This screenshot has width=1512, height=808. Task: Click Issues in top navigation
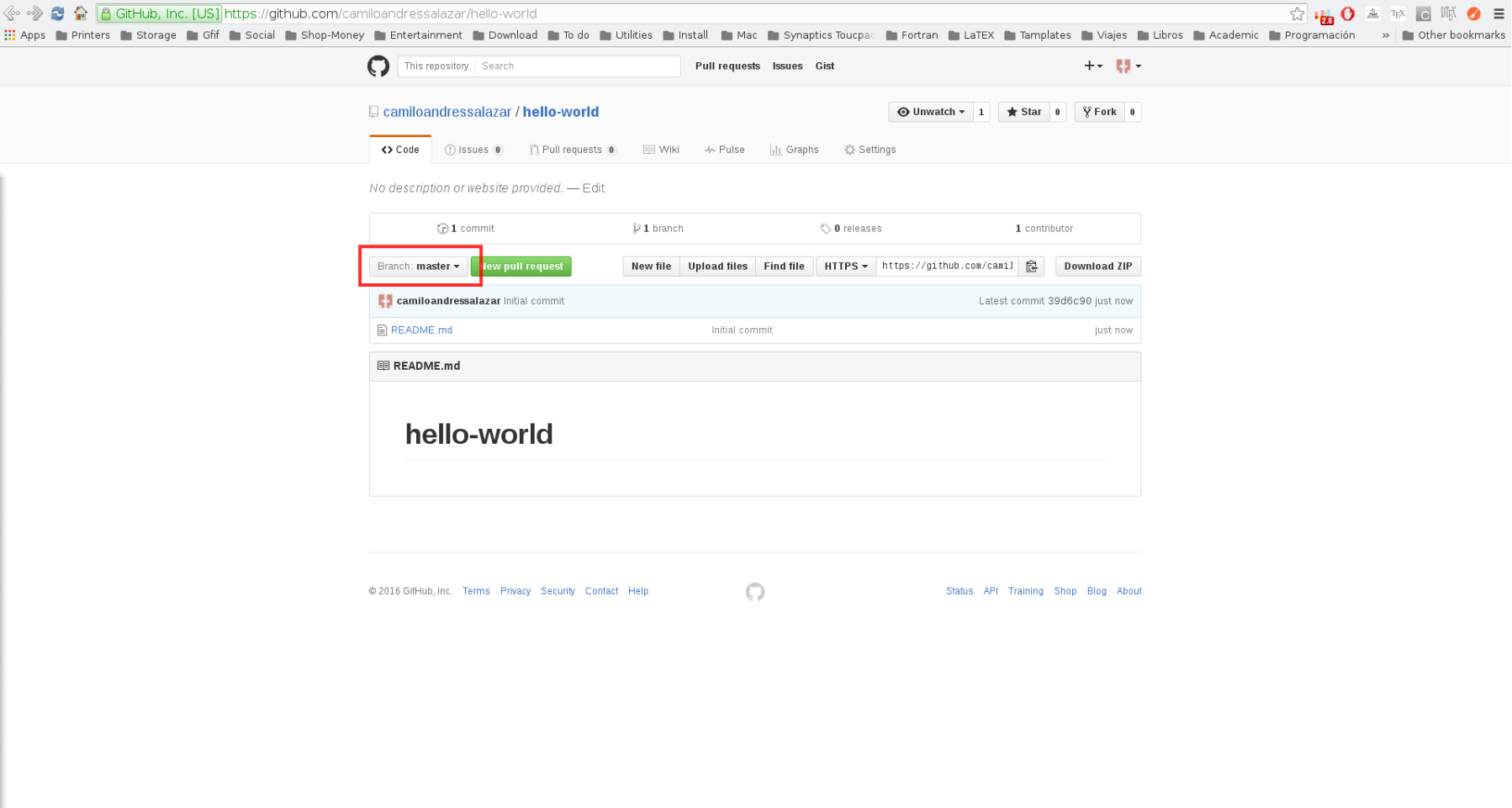click(788, 66)
